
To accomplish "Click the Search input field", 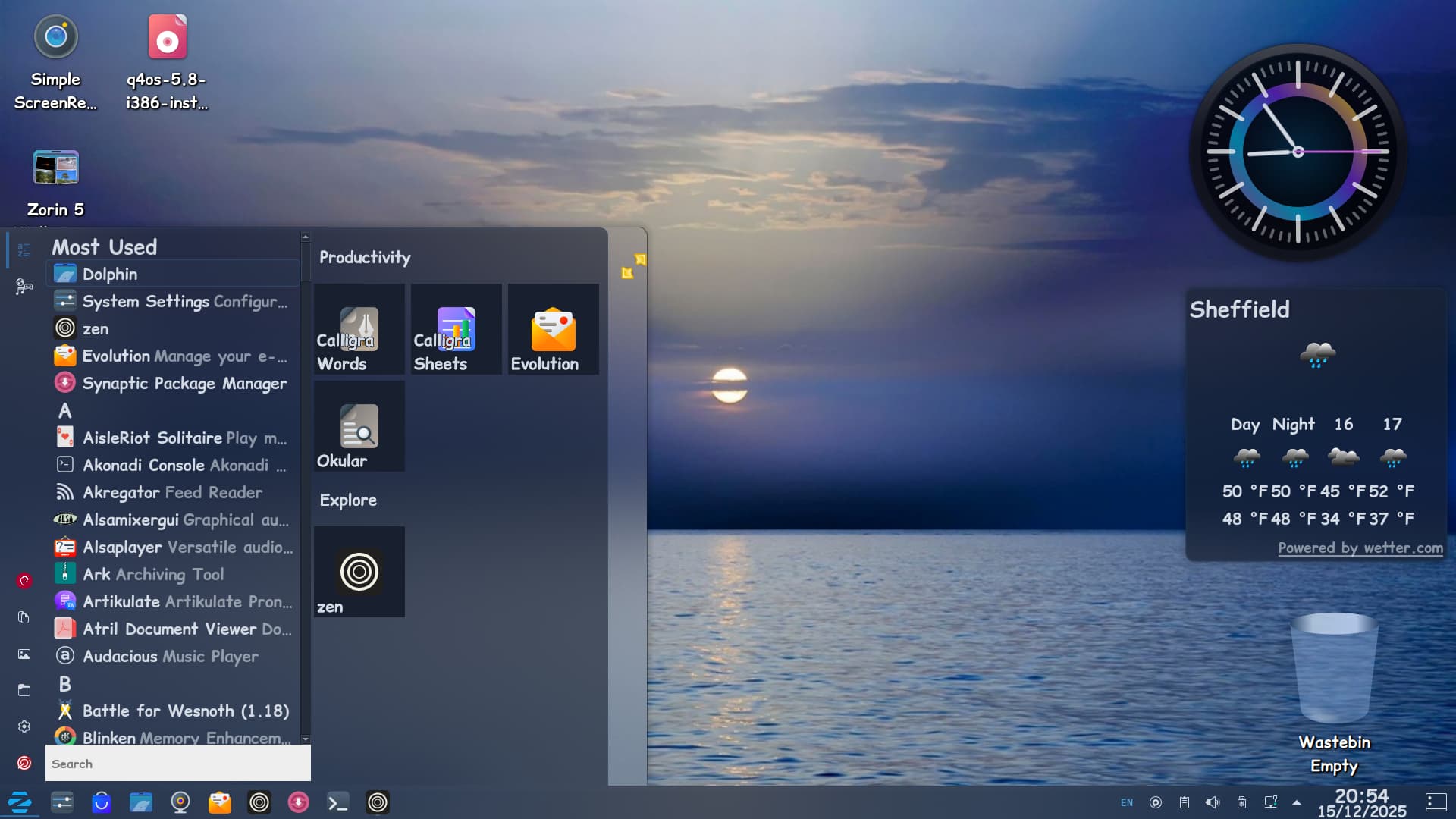I will [x=177, y=764].
